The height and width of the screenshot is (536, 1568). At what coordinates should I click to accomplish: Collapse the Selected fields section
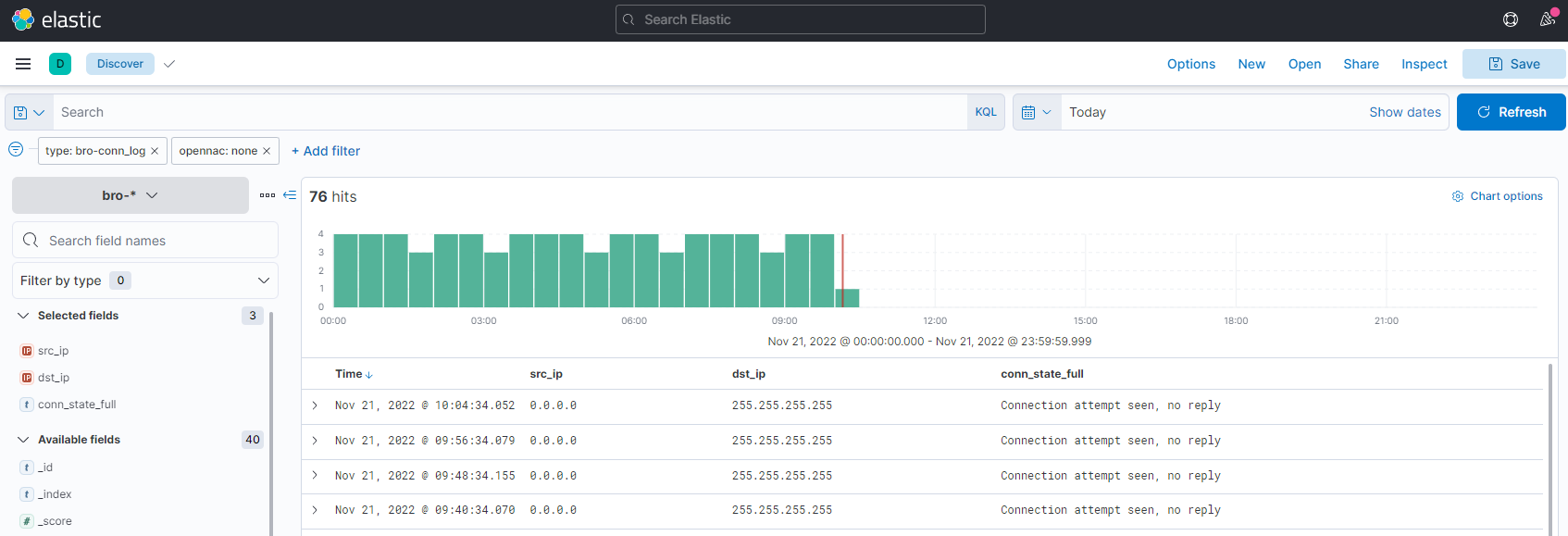(23, 316)
